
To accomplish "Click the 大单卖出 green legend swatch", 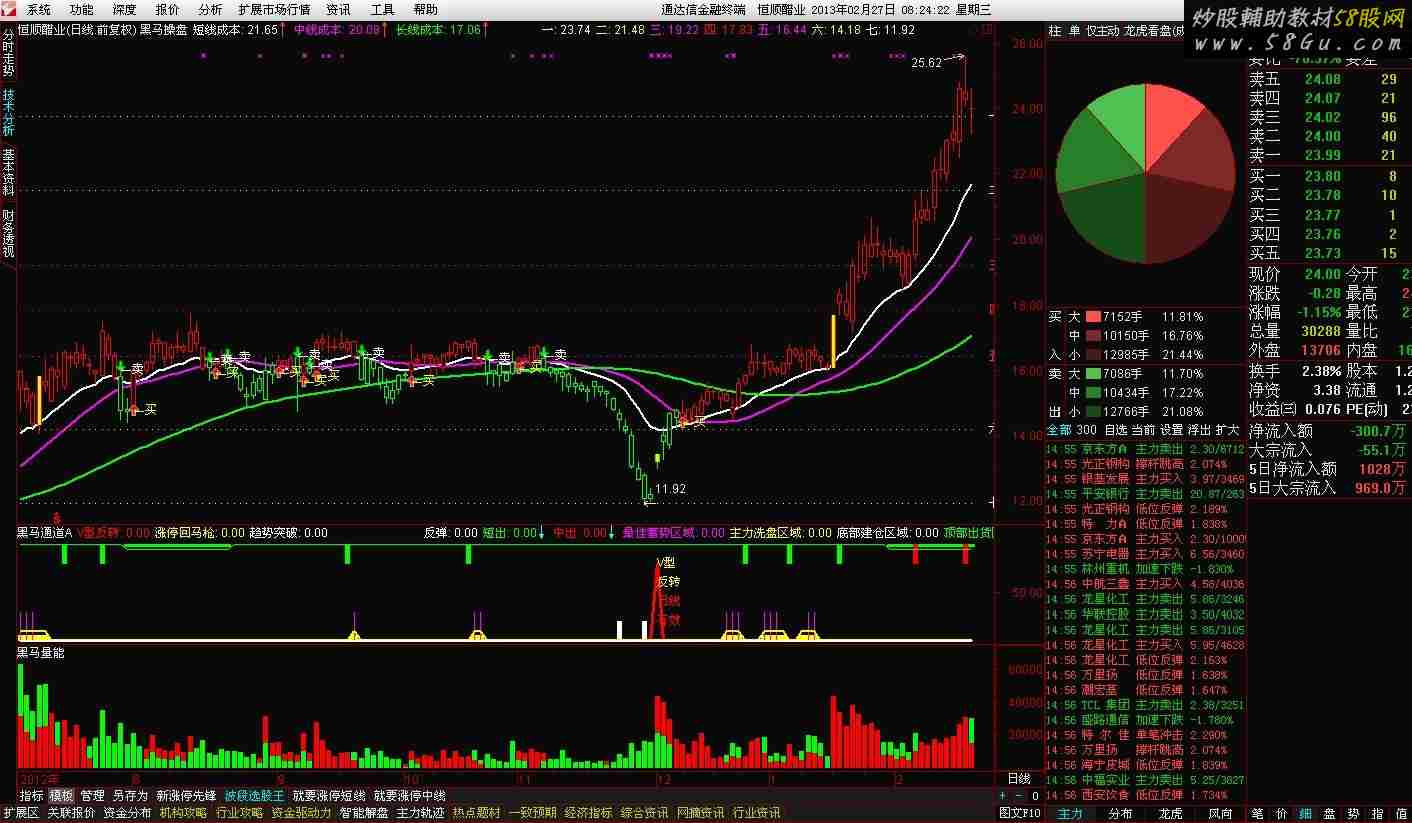I will pos(1092,374).
